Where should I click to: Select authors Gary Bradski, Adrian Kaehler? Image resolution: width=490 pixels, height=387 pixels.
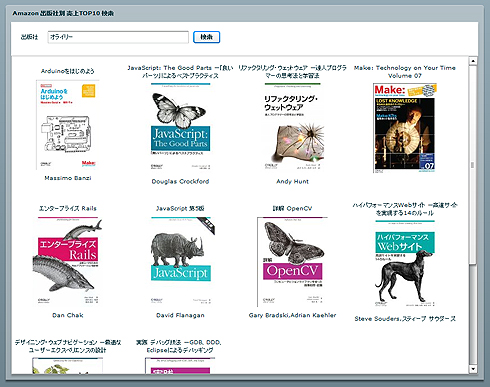(292, 315)
